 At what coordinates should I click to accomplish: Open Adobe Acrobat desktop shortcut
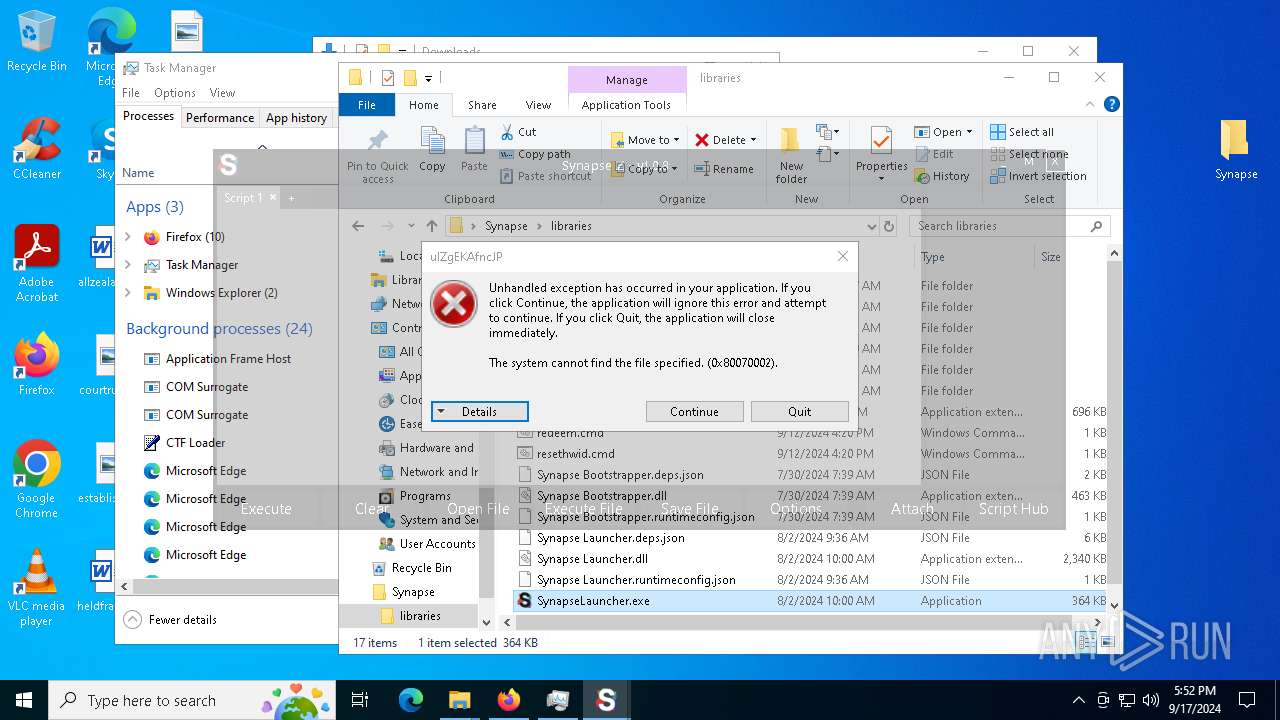[x=37, y=264]
